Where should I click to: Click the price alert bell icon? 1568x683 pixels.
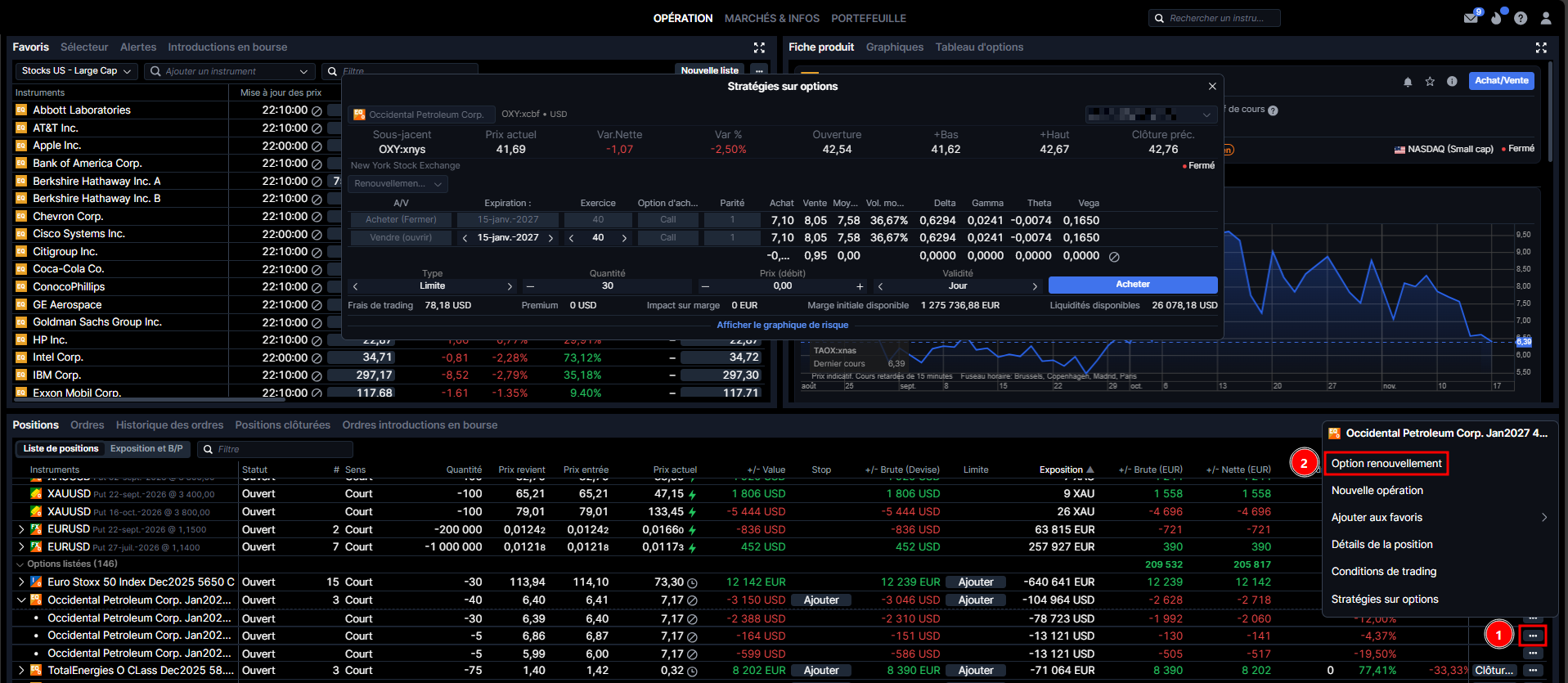tap(1408, 82)
